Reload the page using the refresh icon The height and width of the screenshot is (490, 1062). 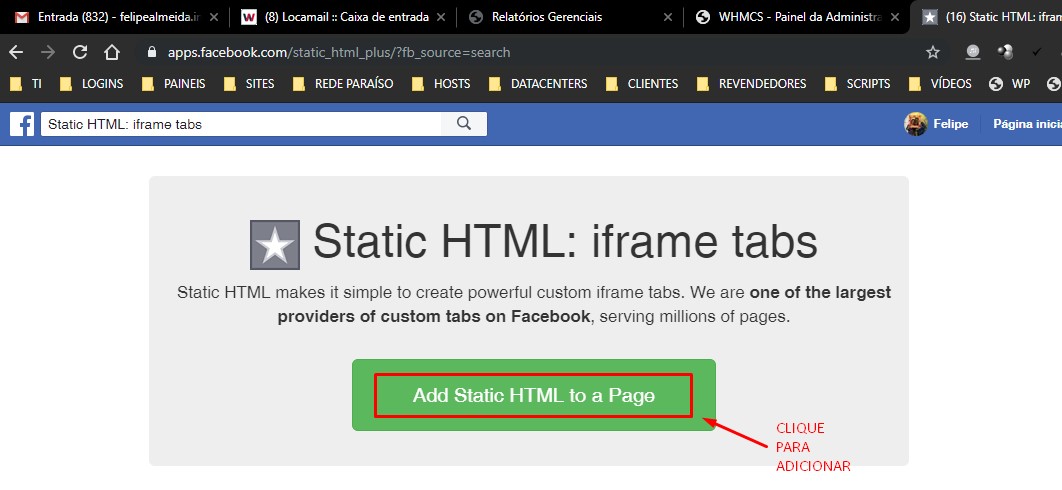80,52
